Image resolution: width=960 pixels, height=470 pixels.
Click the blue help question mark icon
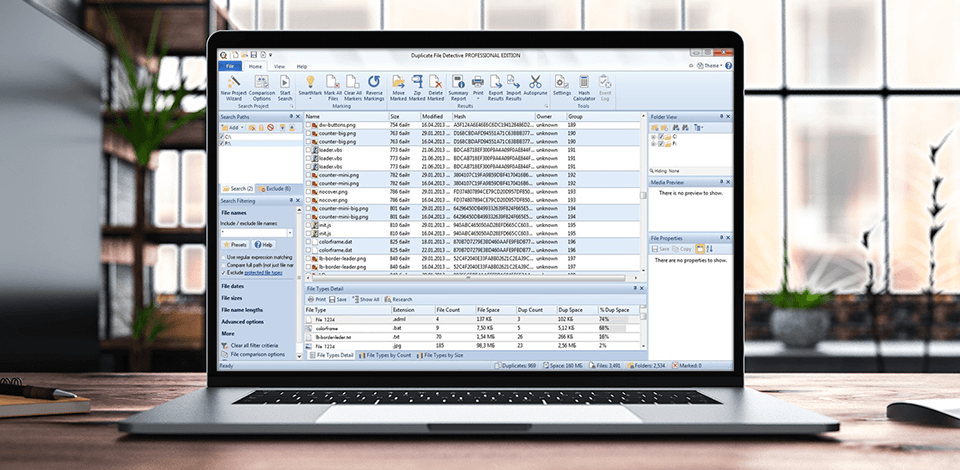tap(728, 65)
